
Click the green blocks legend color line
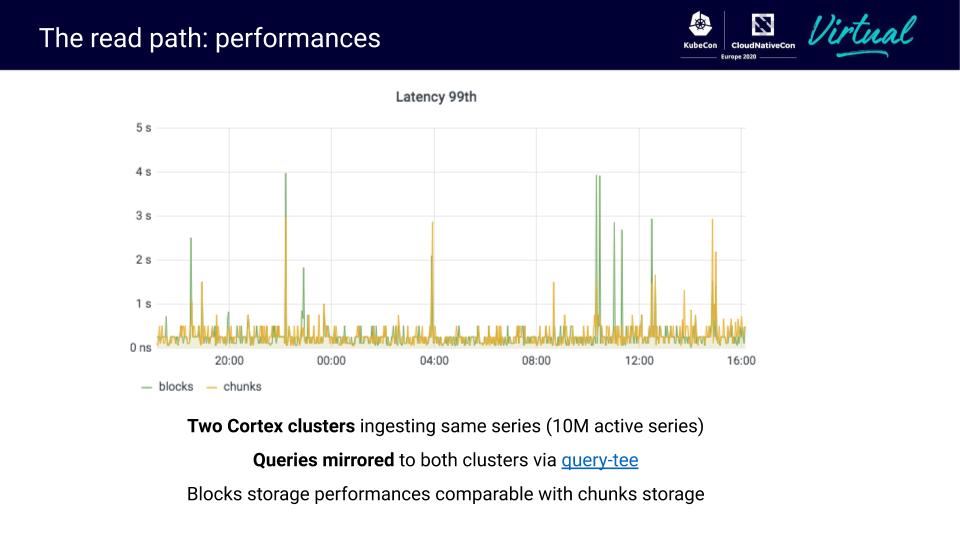(146, 386)
